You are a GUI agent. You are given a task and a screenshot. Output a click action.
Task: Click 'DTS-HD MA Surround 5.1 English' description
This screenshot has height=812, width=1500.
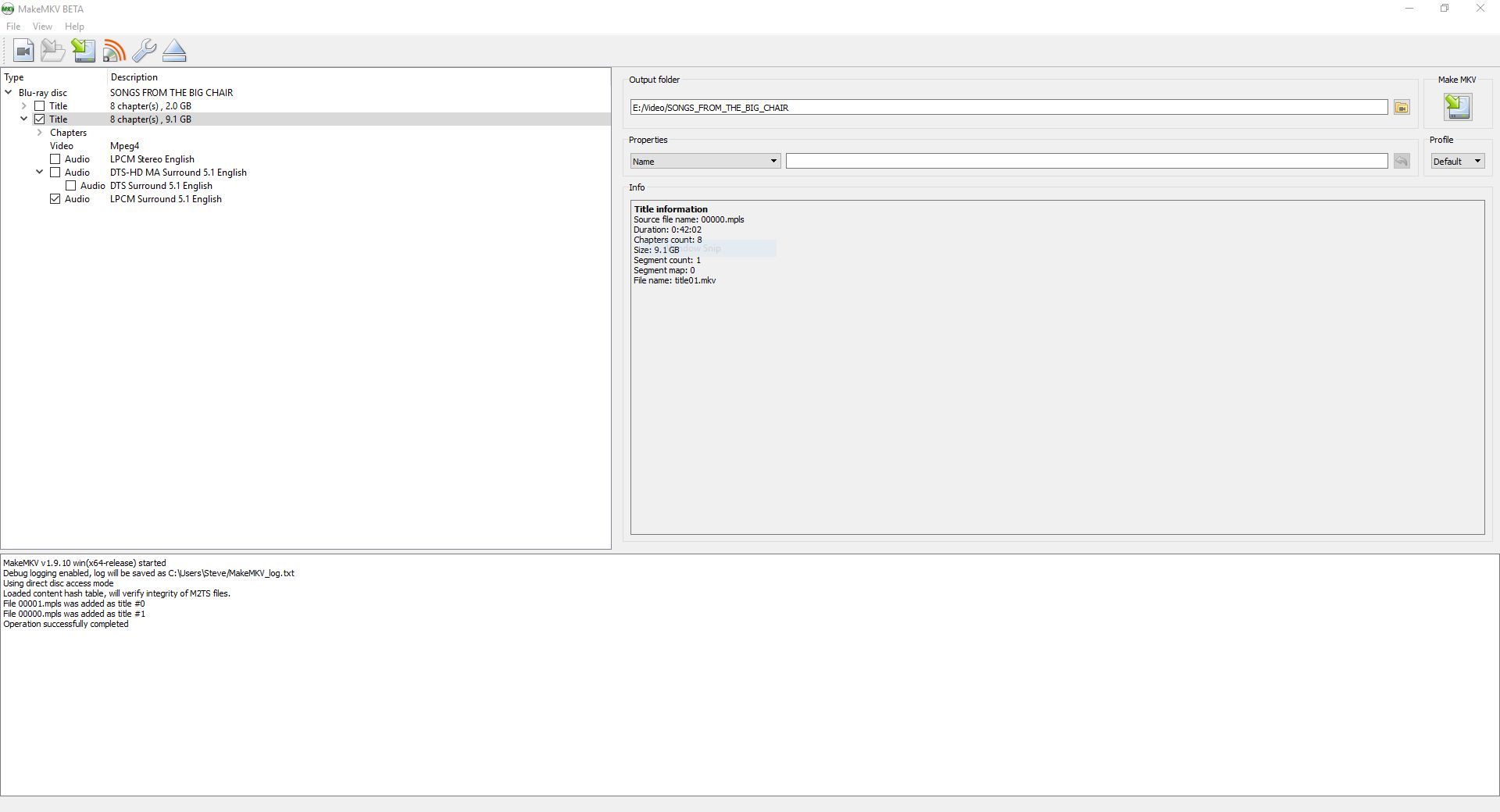pyautogui.click(x=178, y=173)
